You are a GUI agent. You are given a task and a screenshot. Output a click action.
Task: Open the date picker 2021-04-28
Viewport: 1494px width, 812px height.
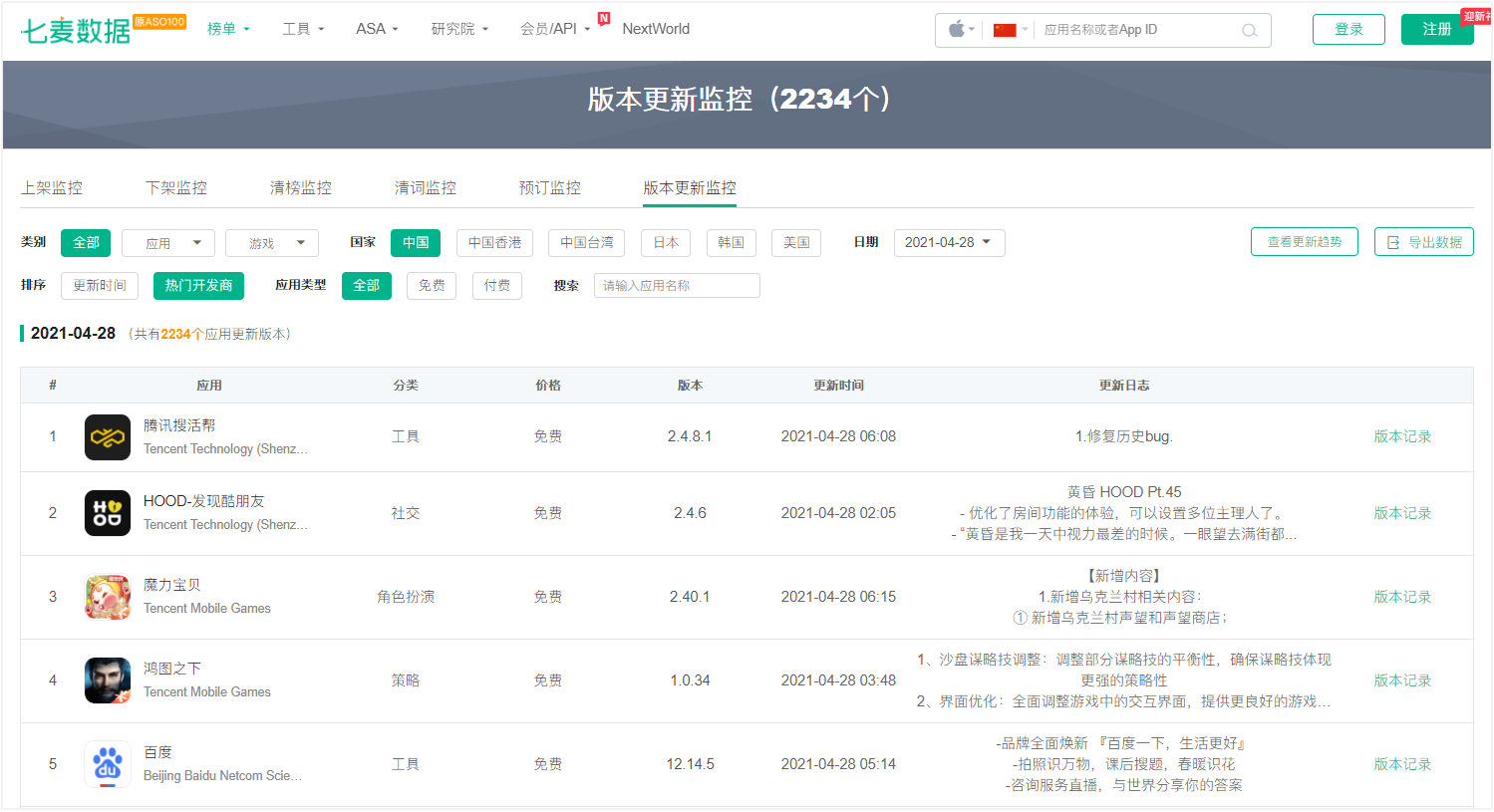click(949, 243)
